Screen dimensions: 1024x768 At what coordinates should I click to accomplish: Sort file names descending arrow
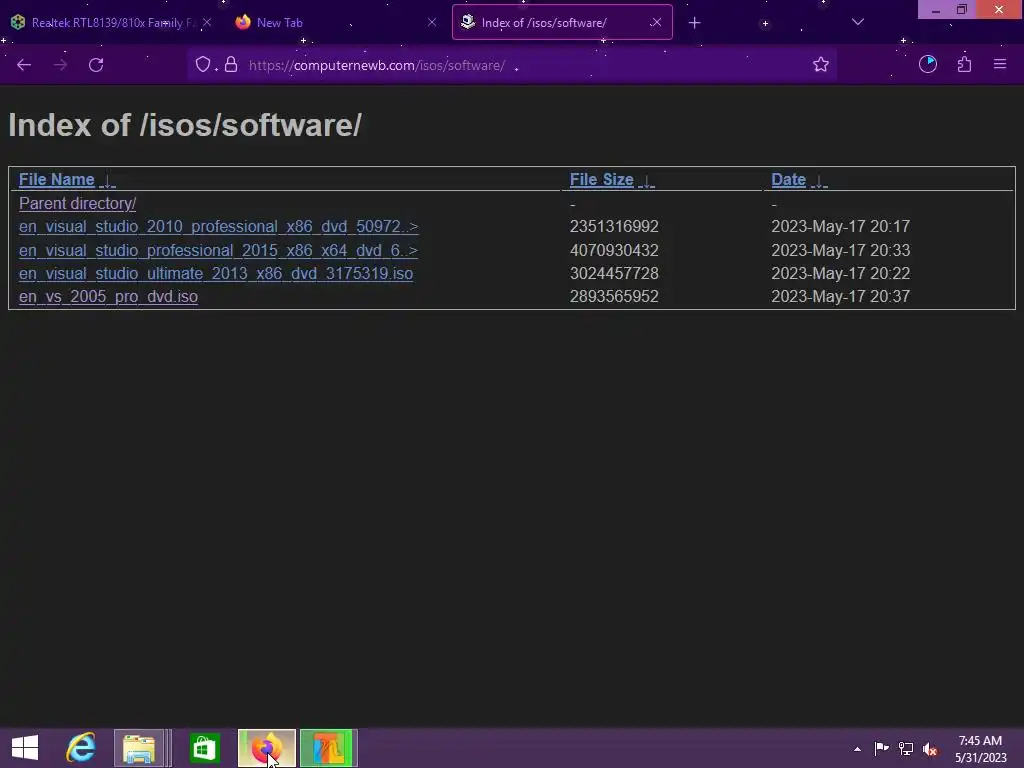pos(108,181)
